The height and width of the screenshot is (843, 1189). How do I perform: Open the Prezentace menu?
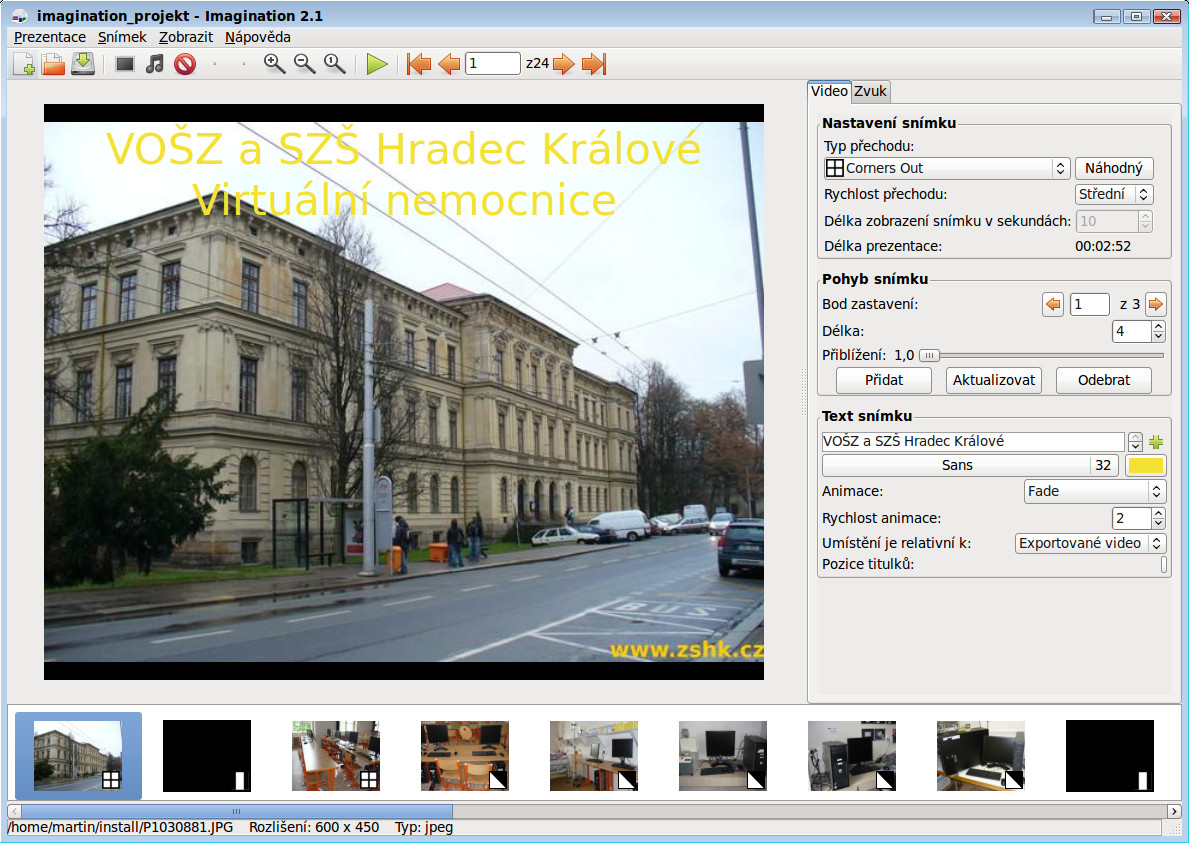pyautogui.click(x=50, y=37)
